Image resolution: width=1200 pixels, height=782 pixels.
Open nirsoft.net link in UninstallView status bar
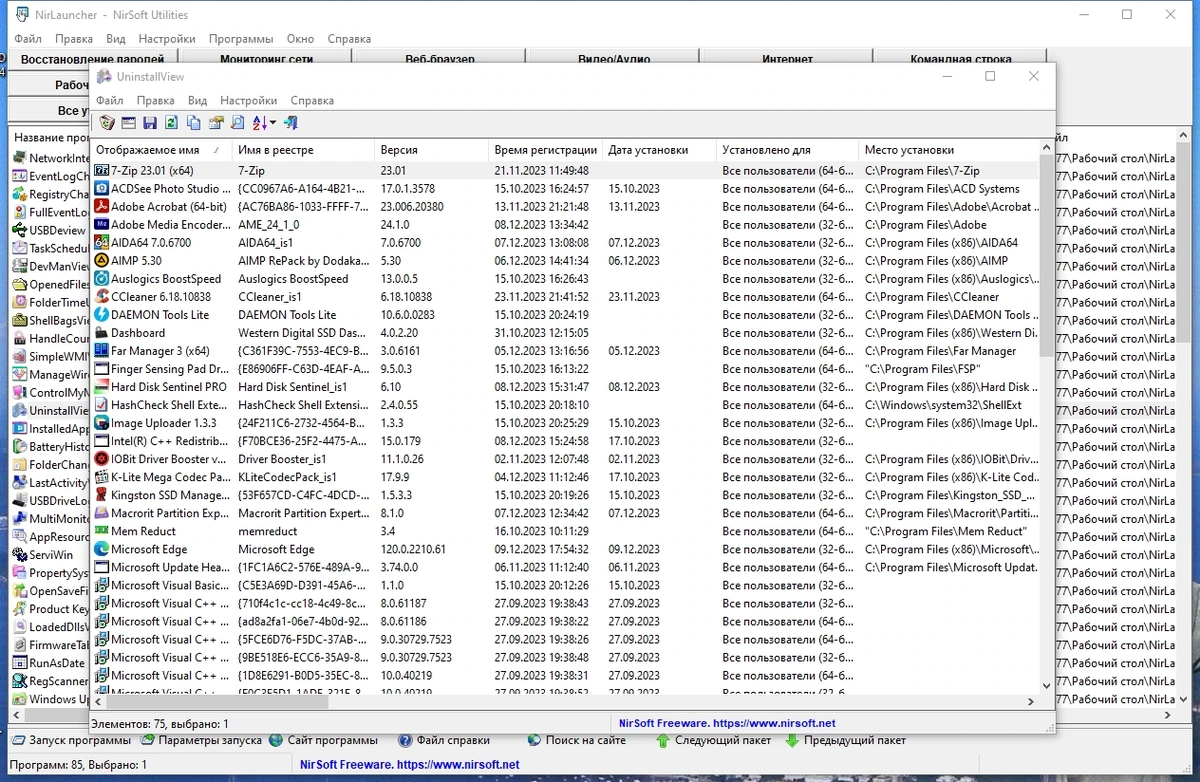727,723
